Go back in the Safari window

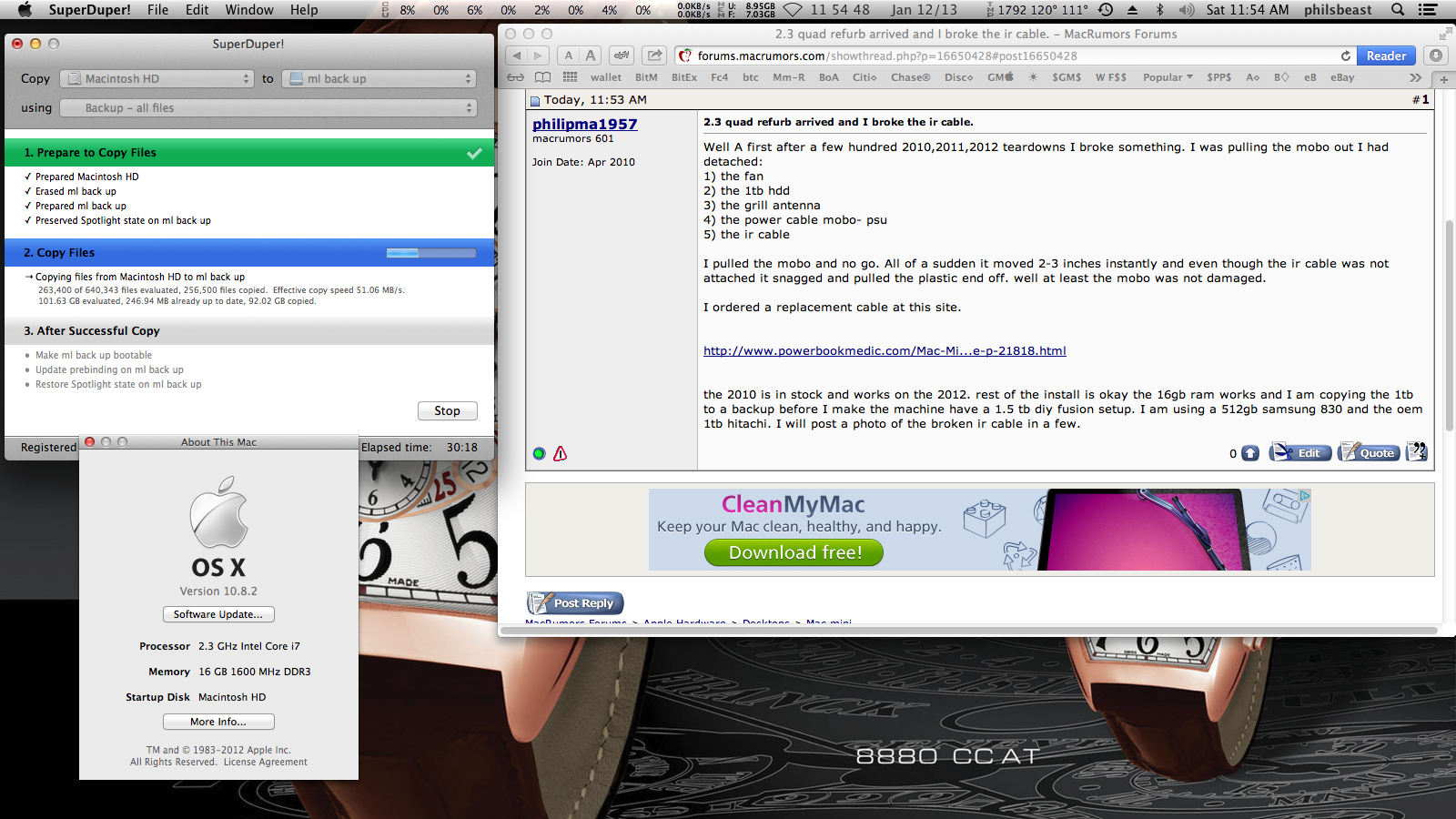coord(517,56)
